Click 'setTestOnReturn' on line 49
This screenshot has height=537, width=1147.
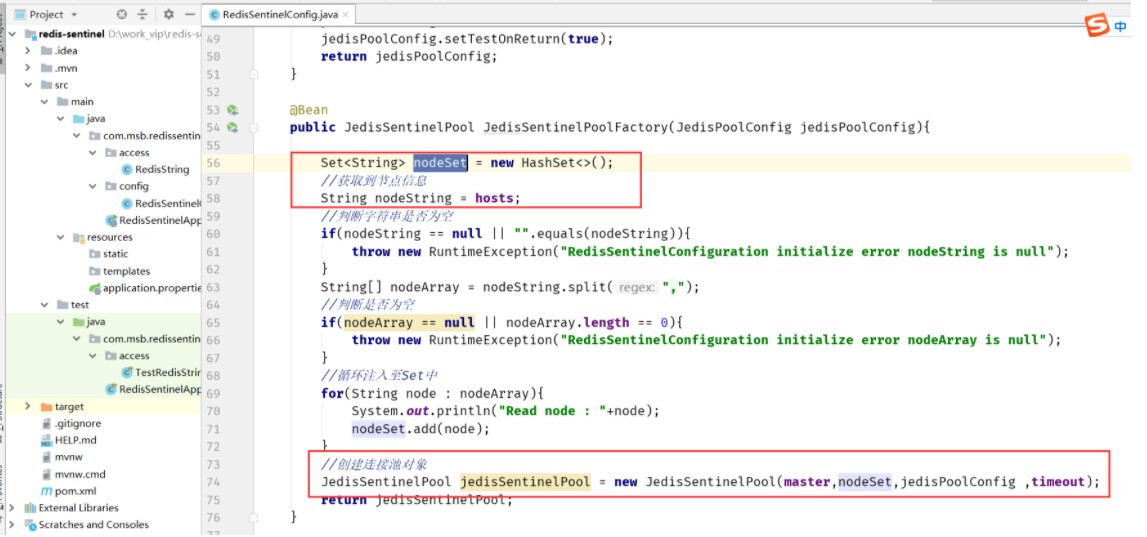click(x=500, y=39)
